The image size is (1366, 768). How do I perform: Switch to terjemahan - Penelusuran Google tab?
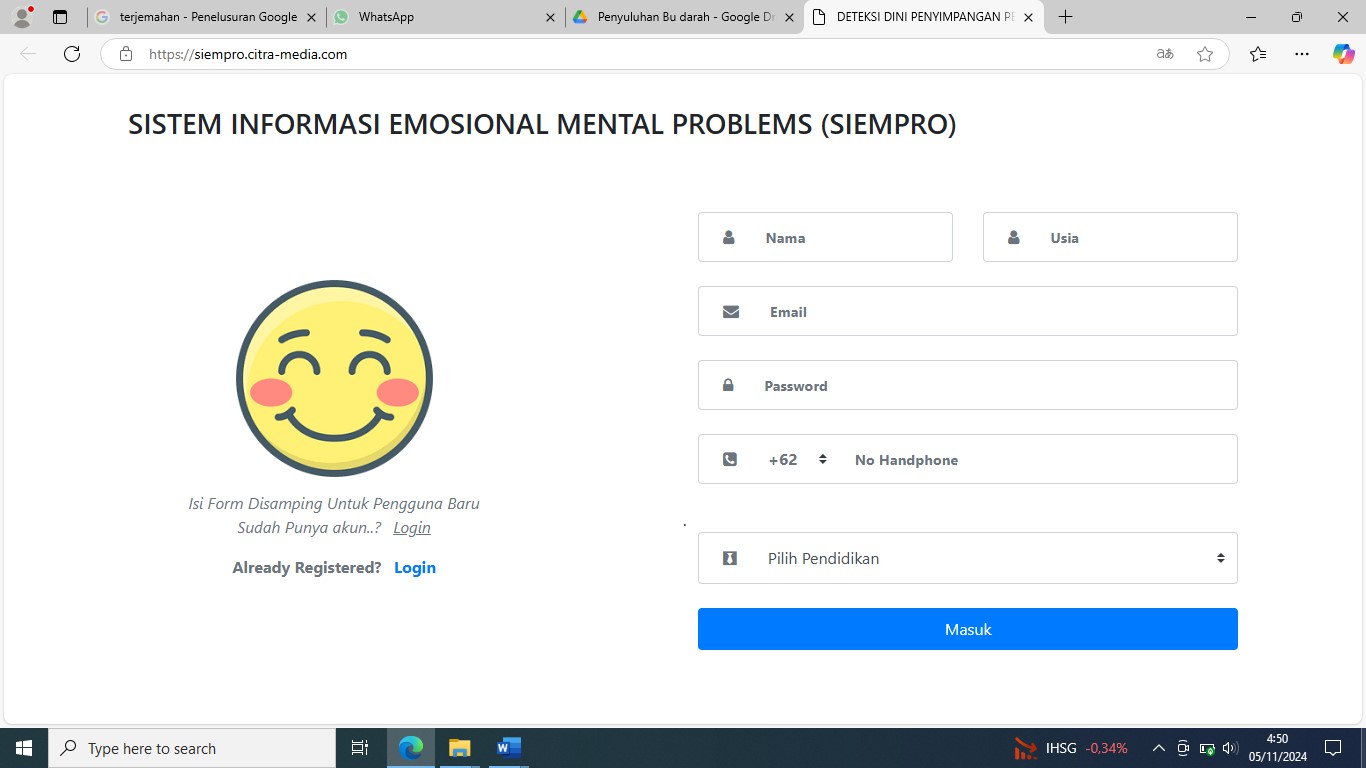click(206, 17)
